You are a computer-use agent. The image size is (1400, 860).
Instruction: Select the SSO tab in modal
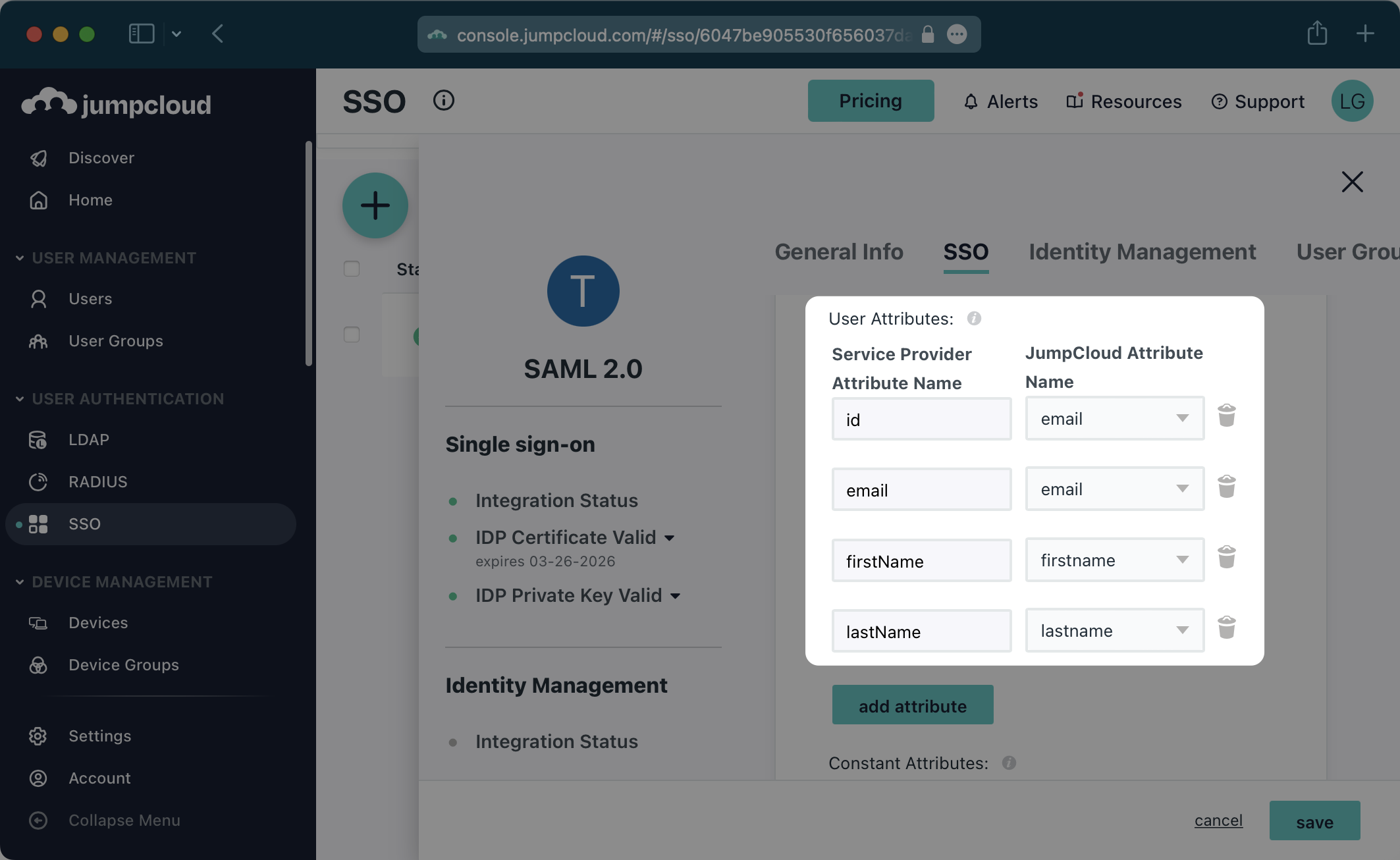[x=965, y=251]
